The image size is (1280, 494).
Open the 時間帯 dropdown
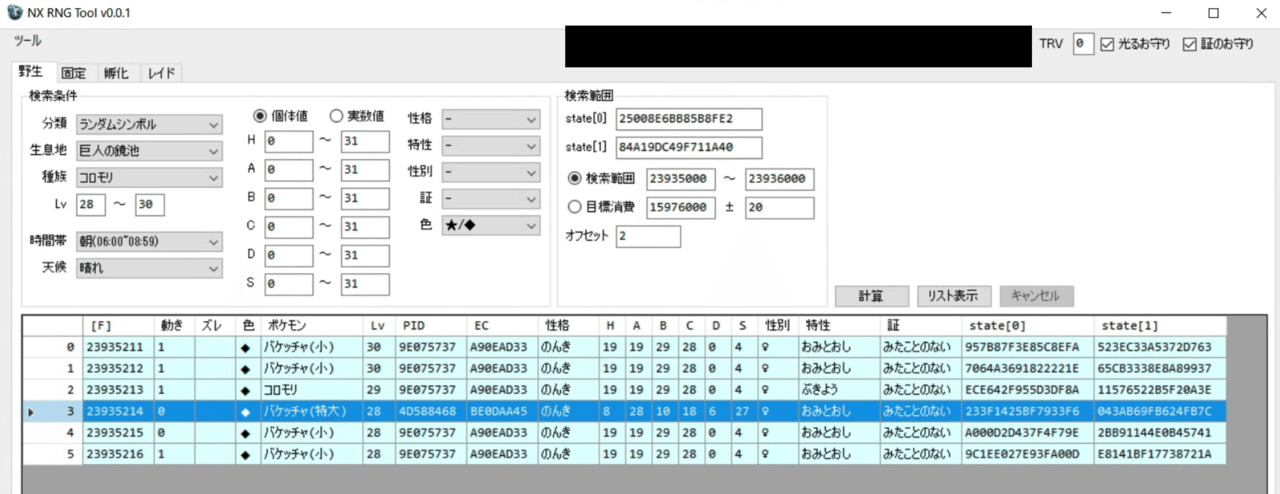[150, 241]
